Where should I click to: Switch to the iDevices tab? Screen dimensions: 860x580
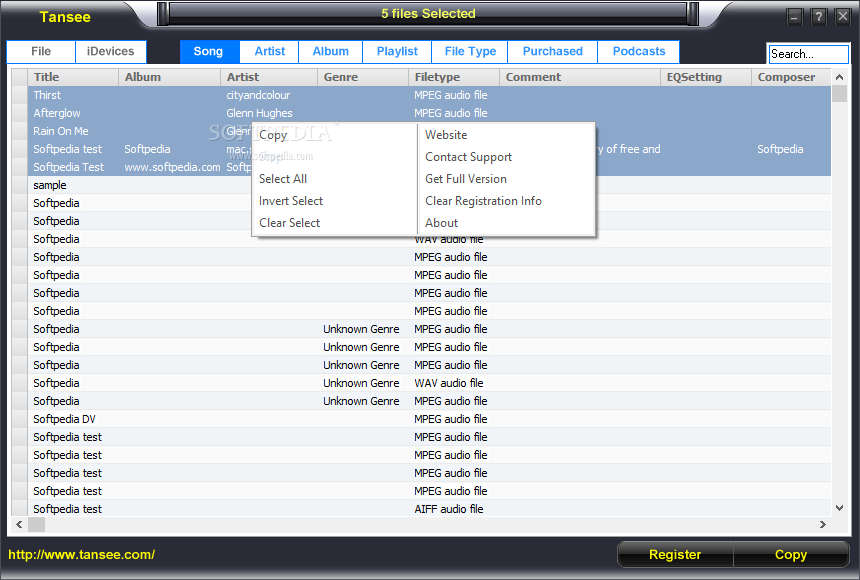(x=111, y=52)
